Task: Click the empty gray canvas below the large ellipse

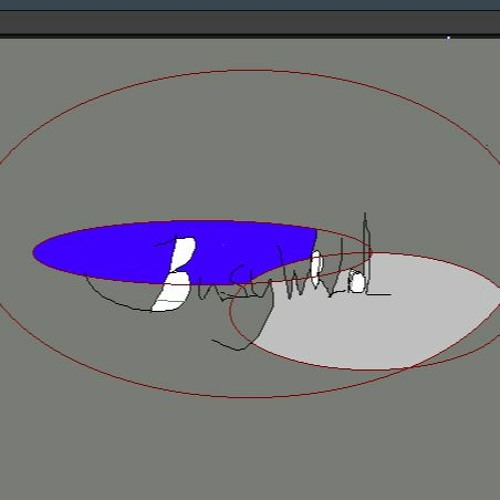Action: pyautogui.click(x=250, y=447)
